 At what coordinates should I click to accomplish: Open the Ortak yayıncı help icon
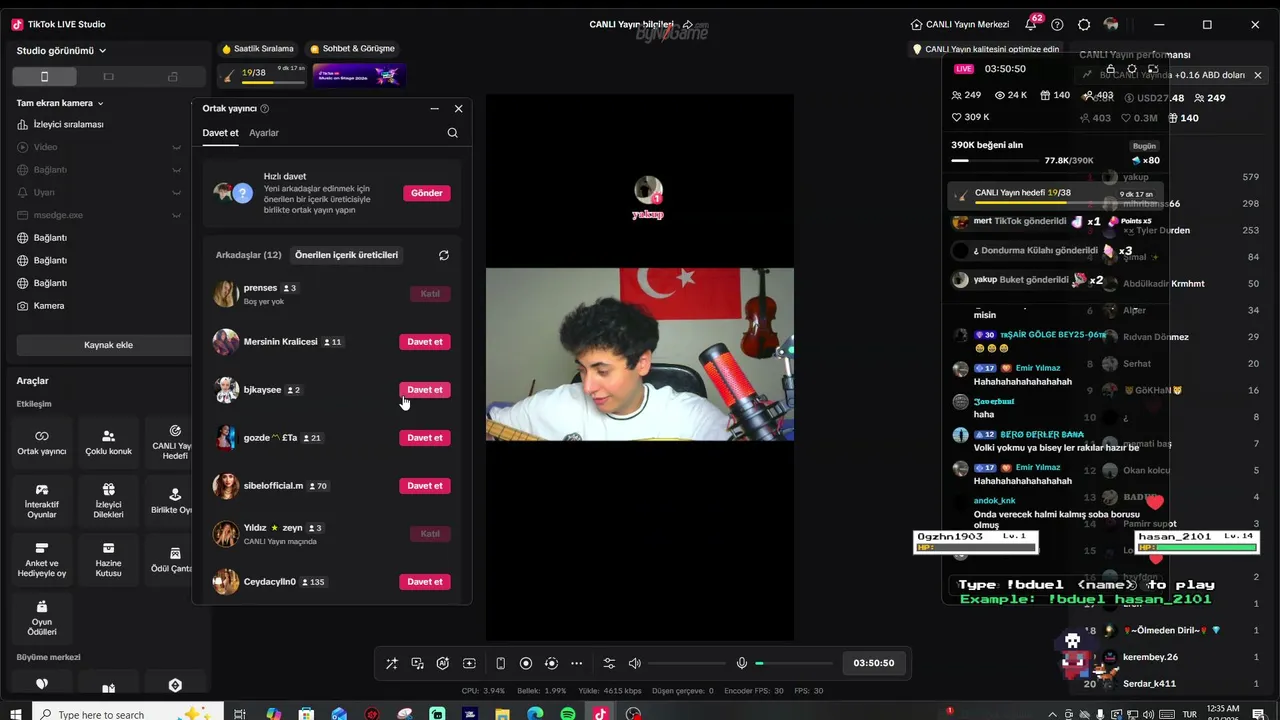tap(264, 109)
